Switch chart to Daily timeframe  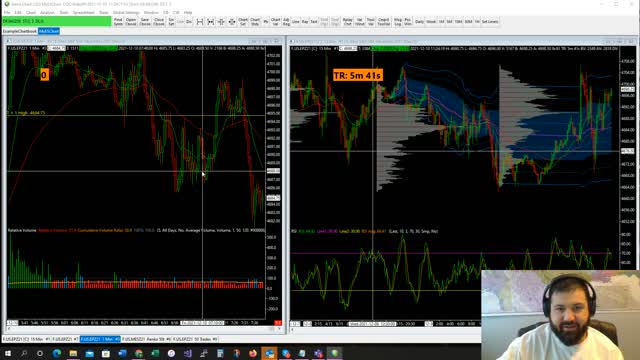[x=420, y=22]
